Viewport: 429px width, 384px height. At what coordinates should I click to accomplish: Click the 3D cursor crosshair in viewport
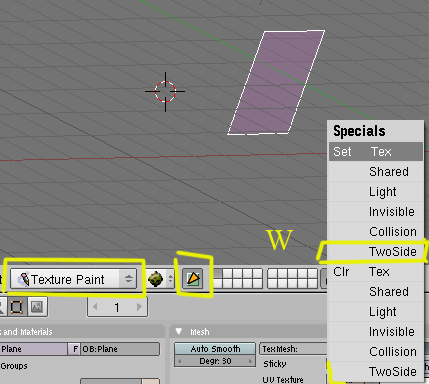(165, 91)
